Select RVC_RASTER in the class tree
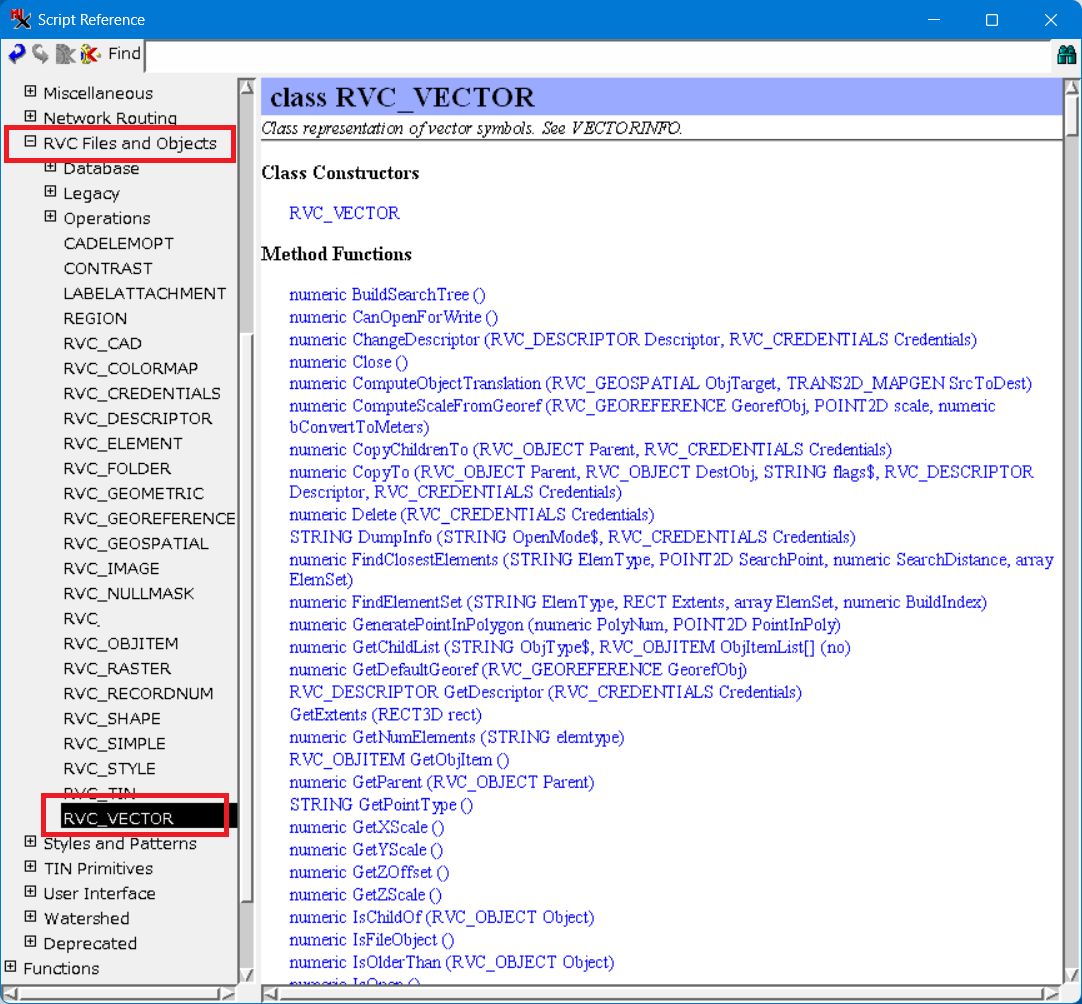This screenshot has height=1004, width=1082. [x=117, y=668]
